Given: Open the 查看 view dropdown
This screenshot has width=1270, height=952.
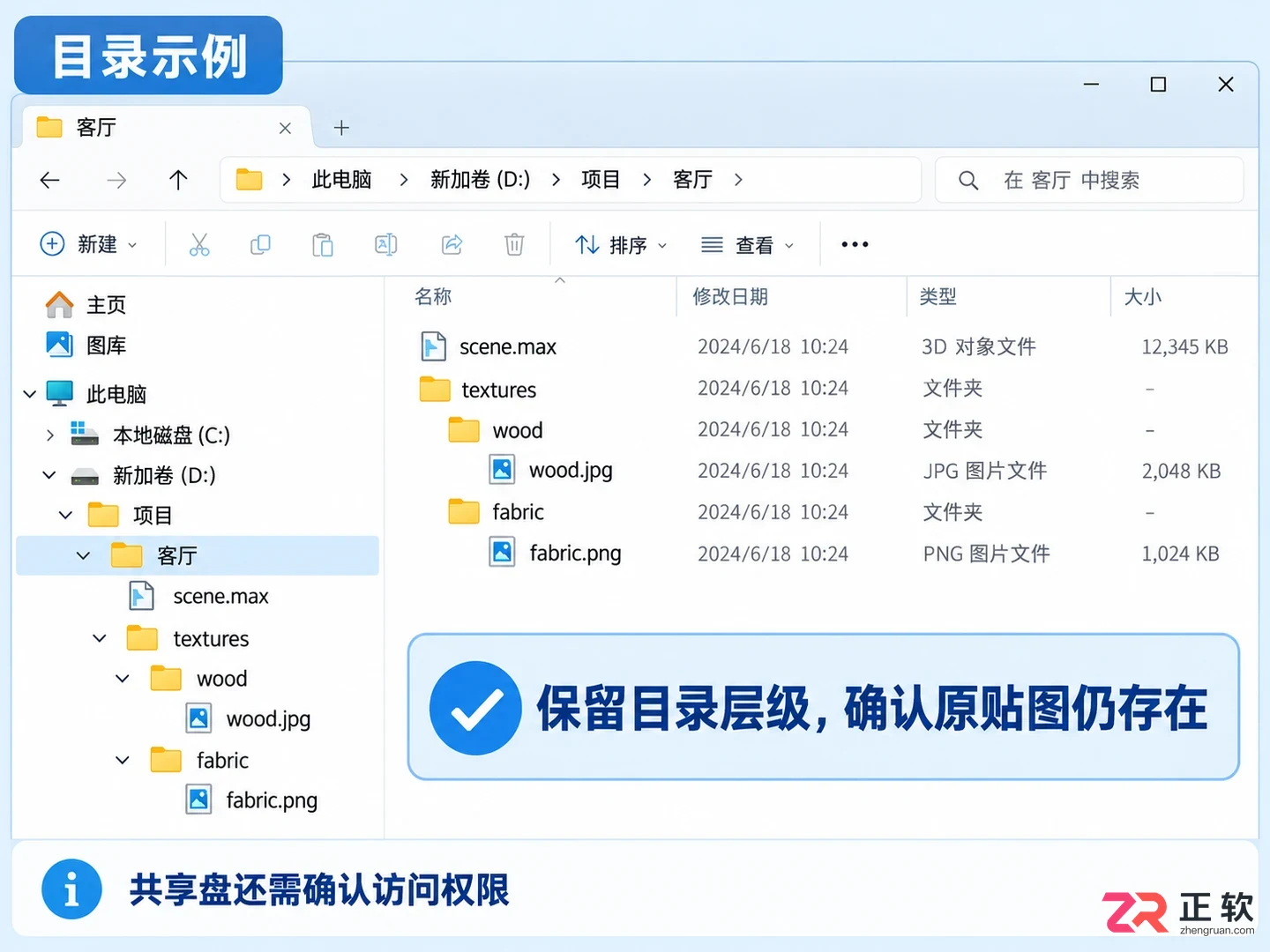Looking at the screenshot, I should pos(747,245).
